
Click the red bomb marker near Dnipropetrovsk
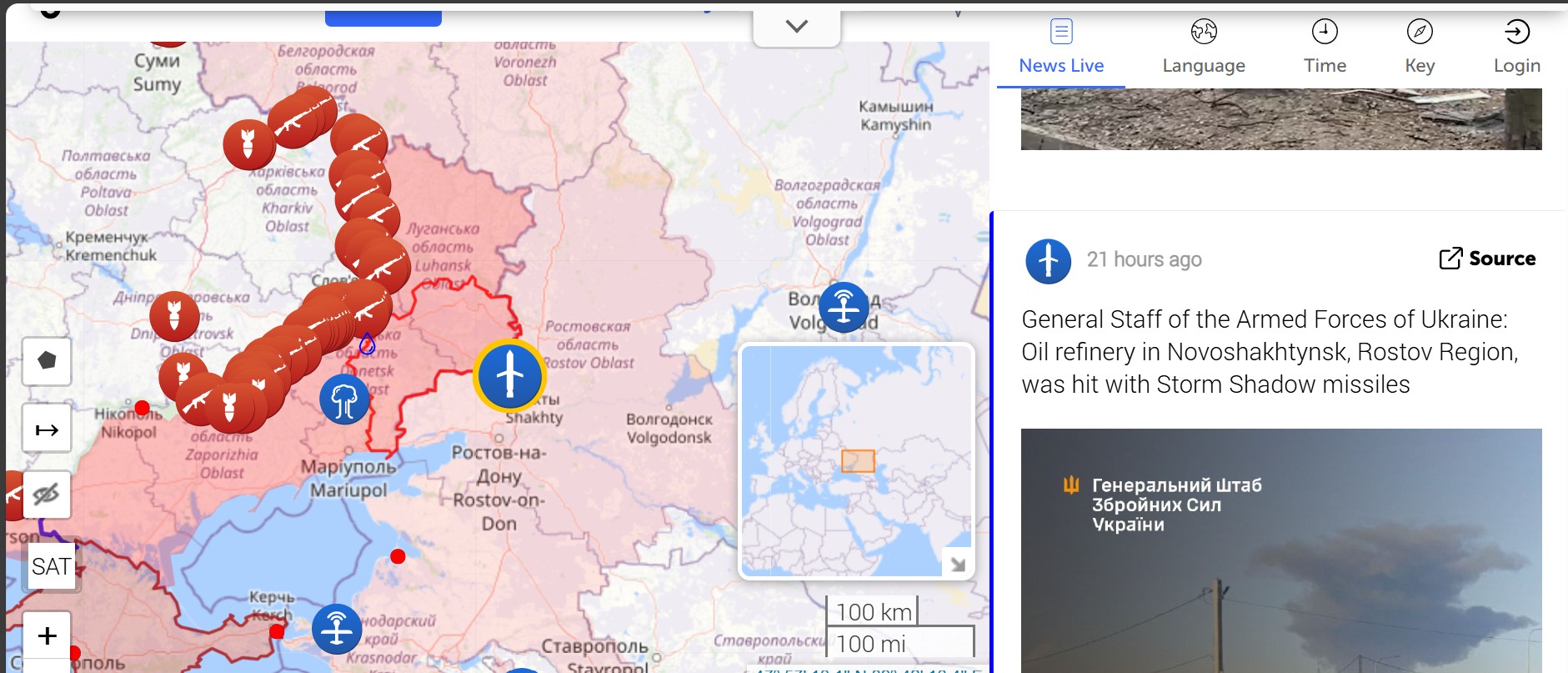[x=174, y=316]
